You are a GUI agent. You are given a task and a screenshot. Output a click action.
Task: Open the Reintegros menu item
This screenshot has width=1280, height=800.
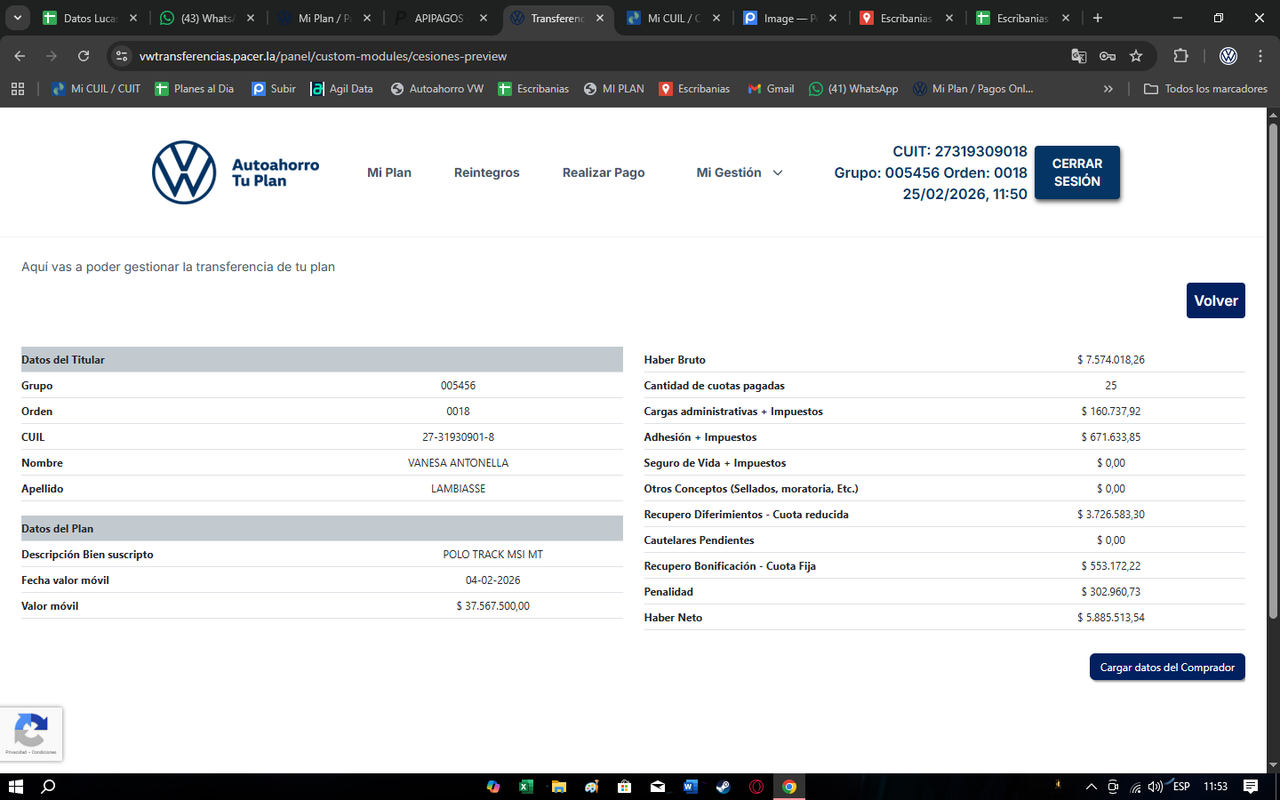487,173
